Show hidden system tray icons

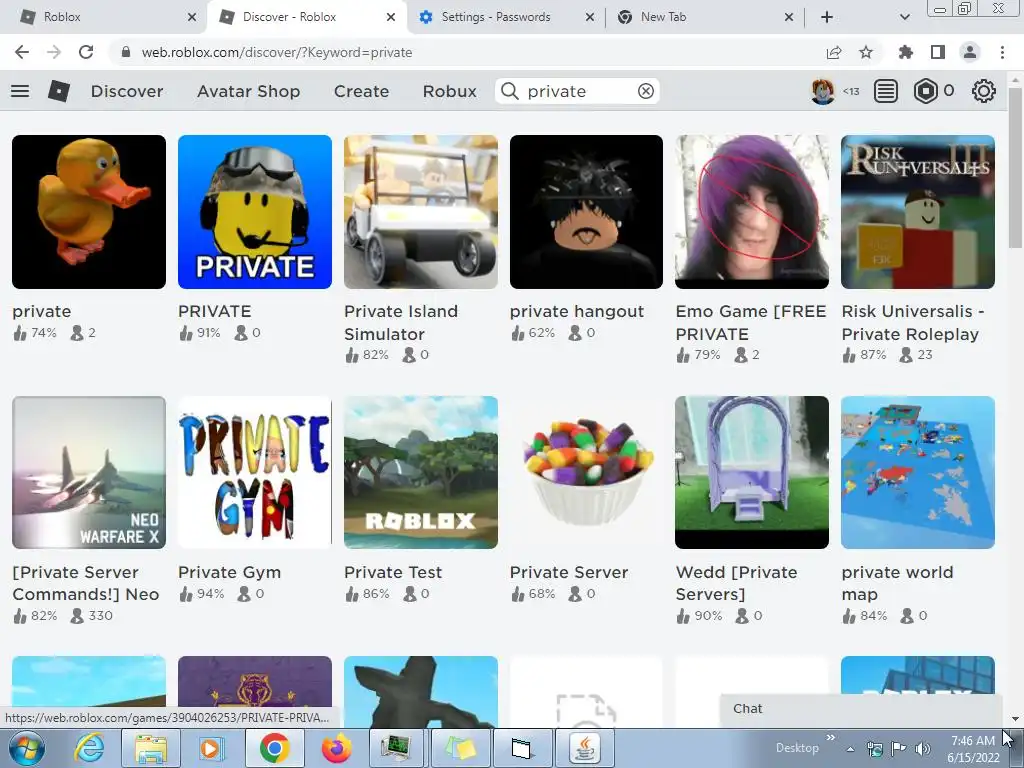[x=850, y=749]
